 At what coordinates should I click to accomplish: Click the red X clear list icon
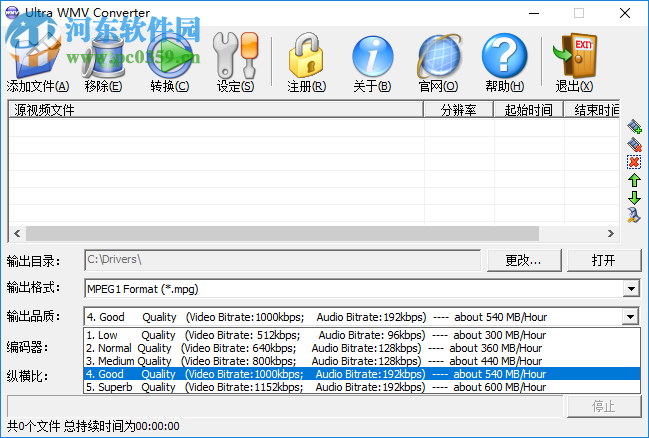pos(634,162)
